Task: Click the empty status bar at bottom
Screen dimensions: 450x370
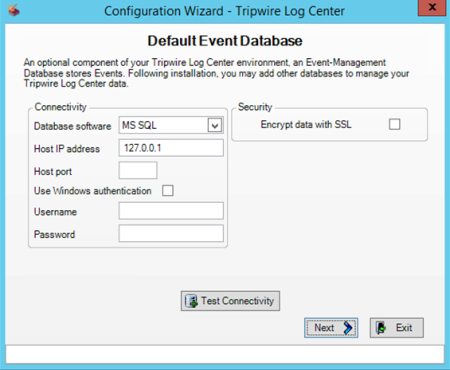Action: point(225,354)
